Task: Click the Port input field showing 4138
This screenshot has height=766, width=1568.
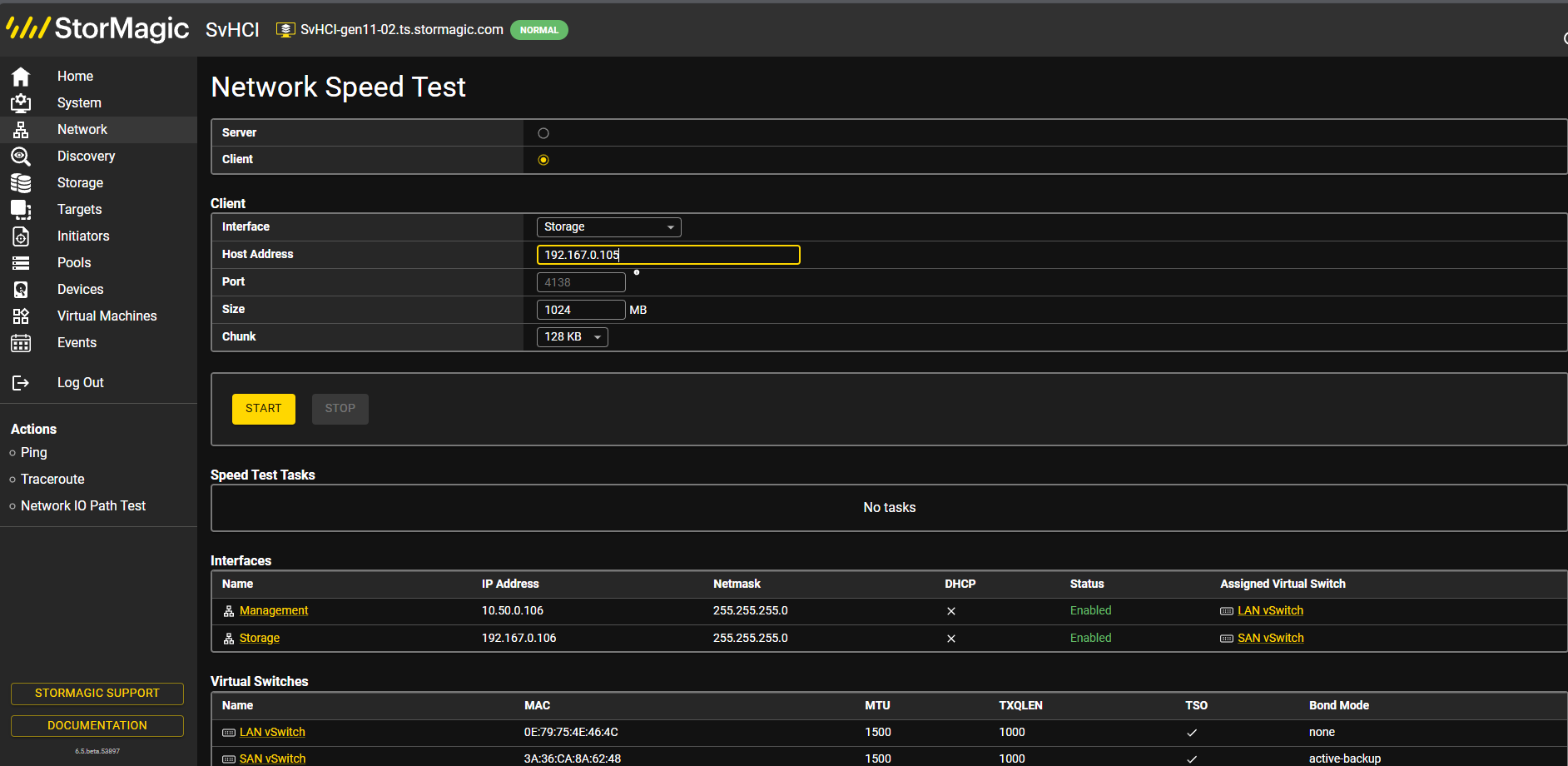Action: 581,282
